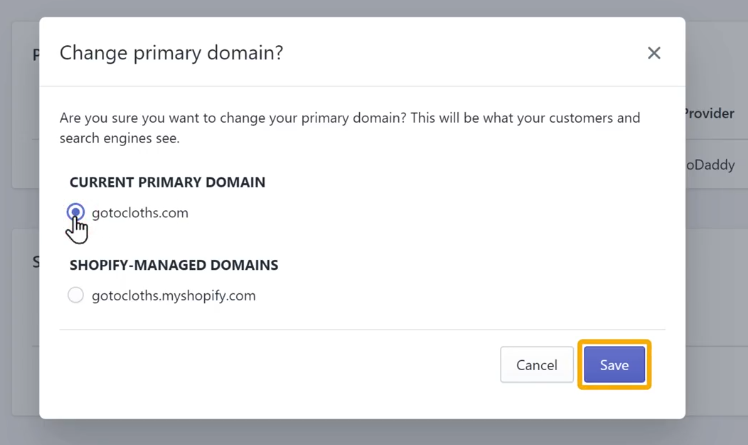The height and width of the screenshot is (445, 748).
Task: Click the SHOPIFY-MANAGED DOMAINS heading
Action: 174,265
